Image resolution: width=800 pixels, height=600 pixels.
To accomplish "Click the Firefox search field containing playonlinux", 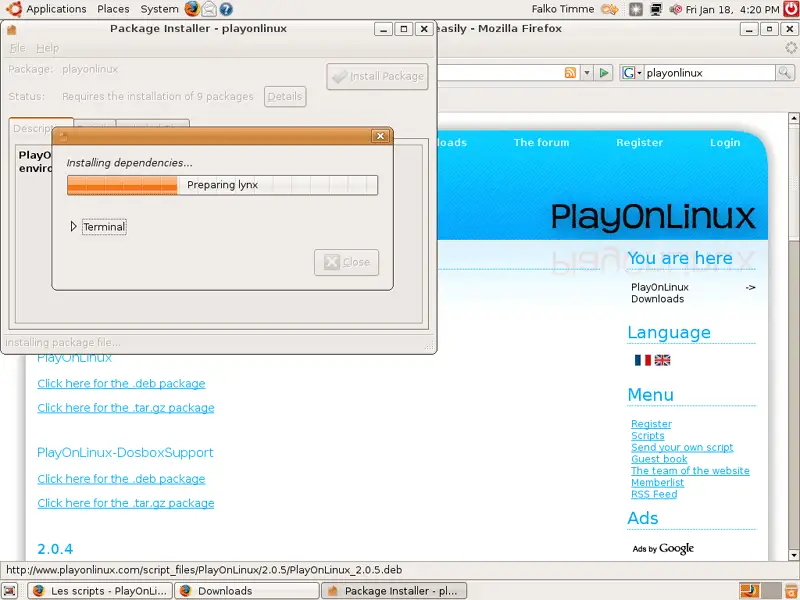I will pyautogui.click(x=709, y=73).
